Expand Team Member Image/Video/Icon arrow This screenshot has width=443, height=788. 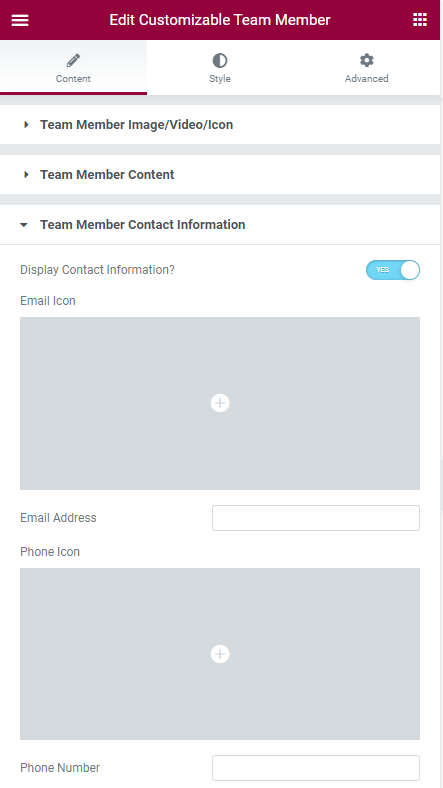[26, 125]
